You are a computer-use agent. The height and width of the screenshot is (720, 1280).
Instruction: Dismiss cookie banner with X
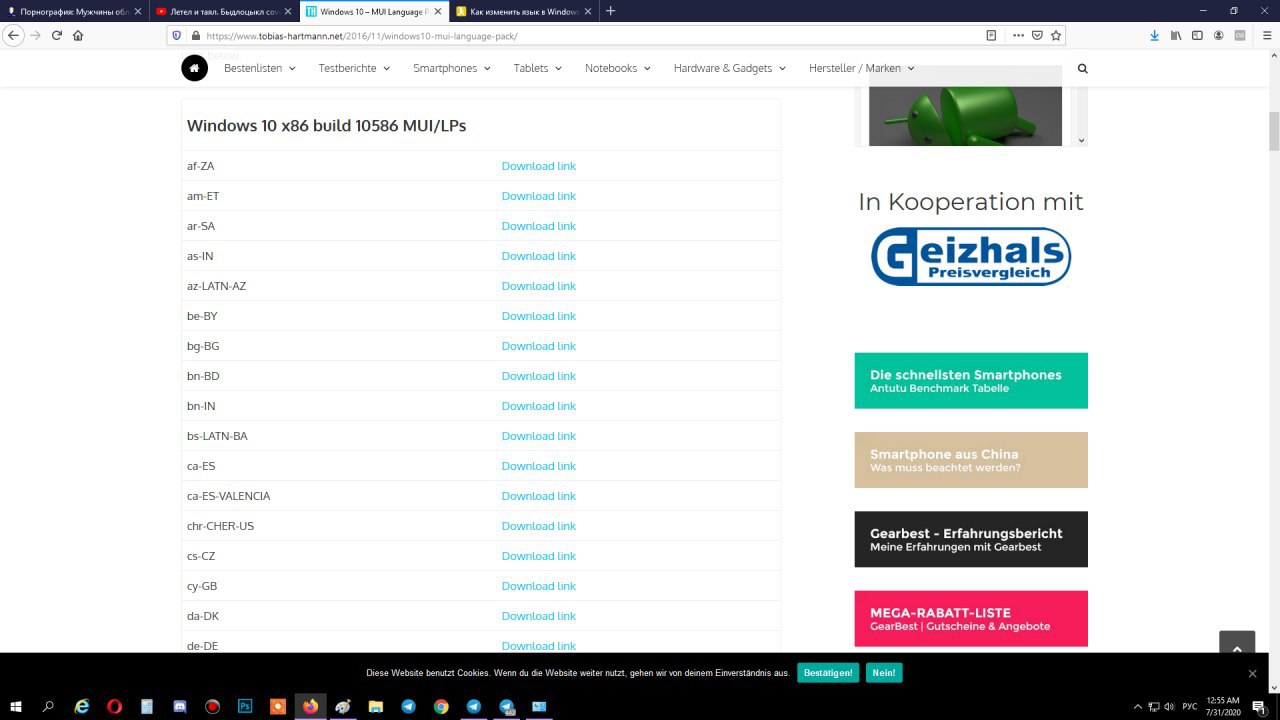(x=1252, y=673)
